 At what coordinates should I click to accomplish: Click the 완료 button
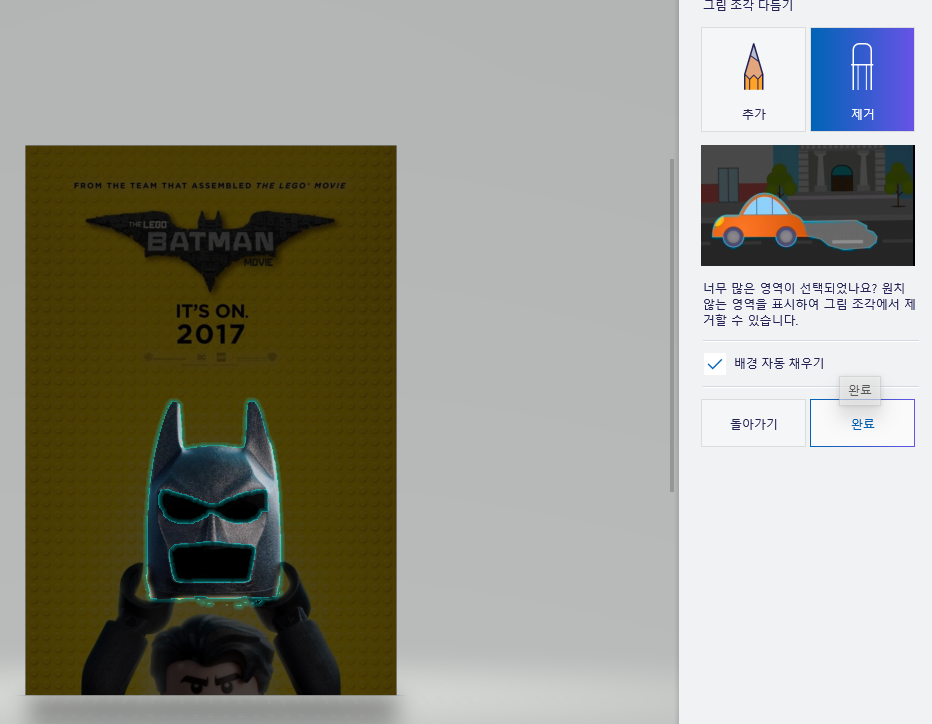pos(862,423)
